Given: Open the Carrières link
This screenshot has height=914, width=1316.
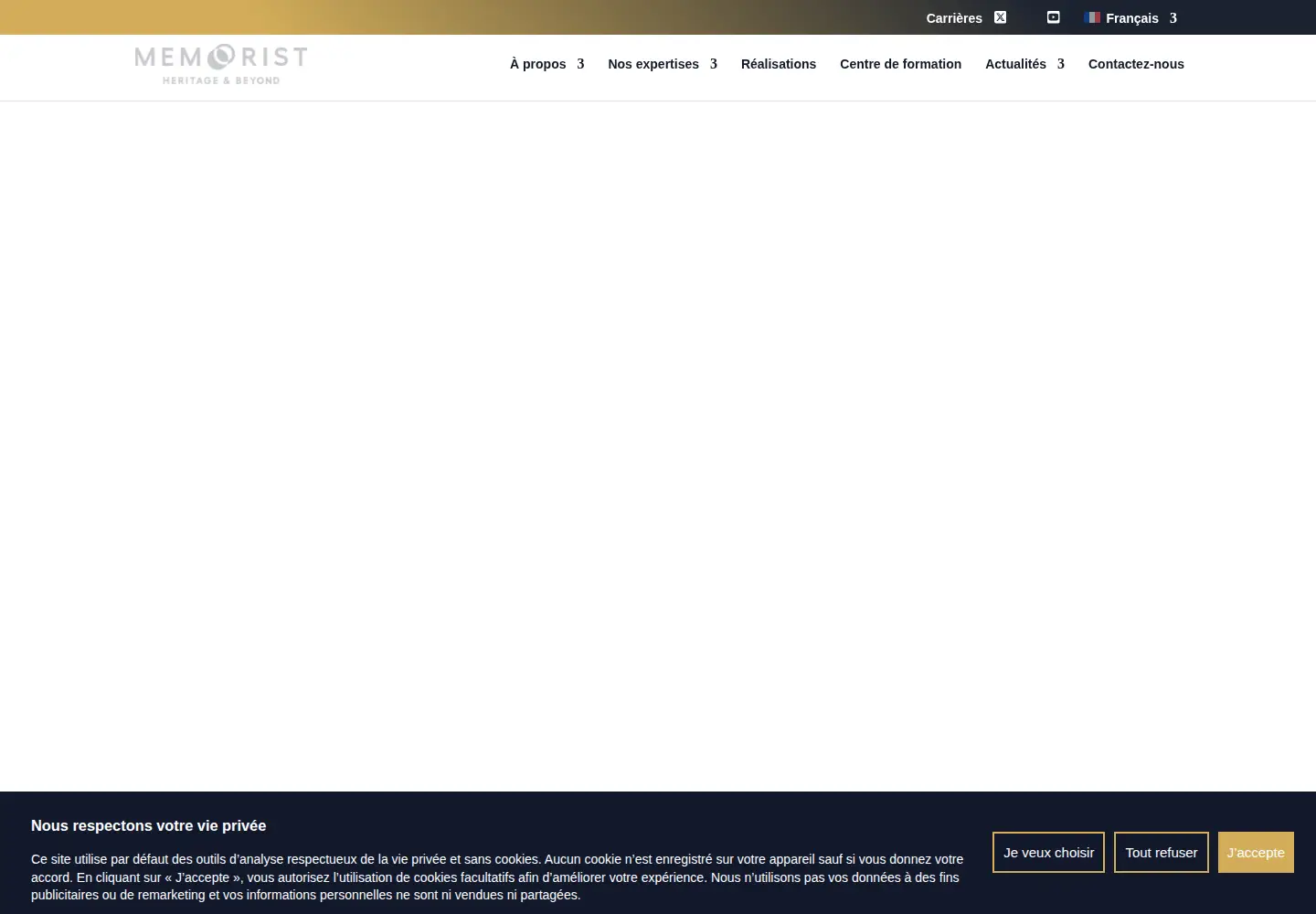Looking at the screenshot, I should pos(954,18).
